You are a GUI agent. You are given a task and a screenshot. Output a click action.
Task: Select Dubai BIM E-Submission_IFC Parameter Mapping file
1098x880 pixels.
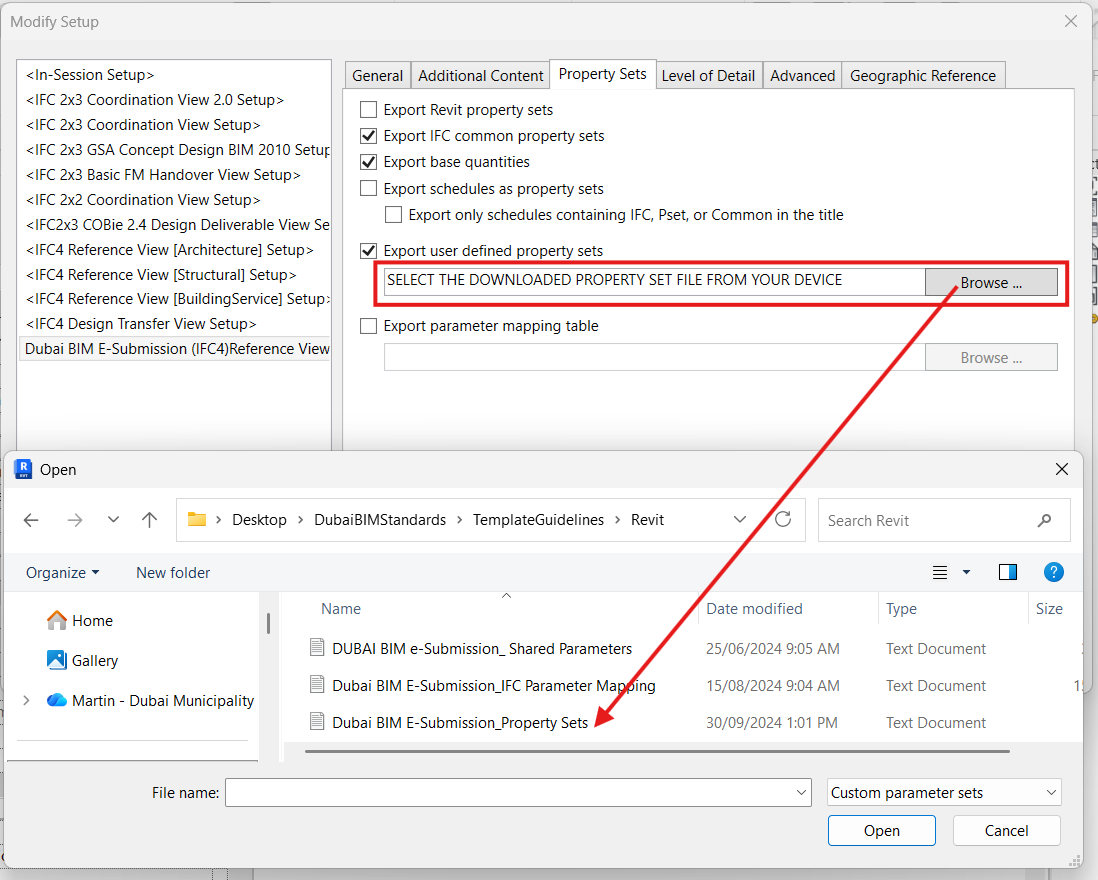click(x=494, y=685)
